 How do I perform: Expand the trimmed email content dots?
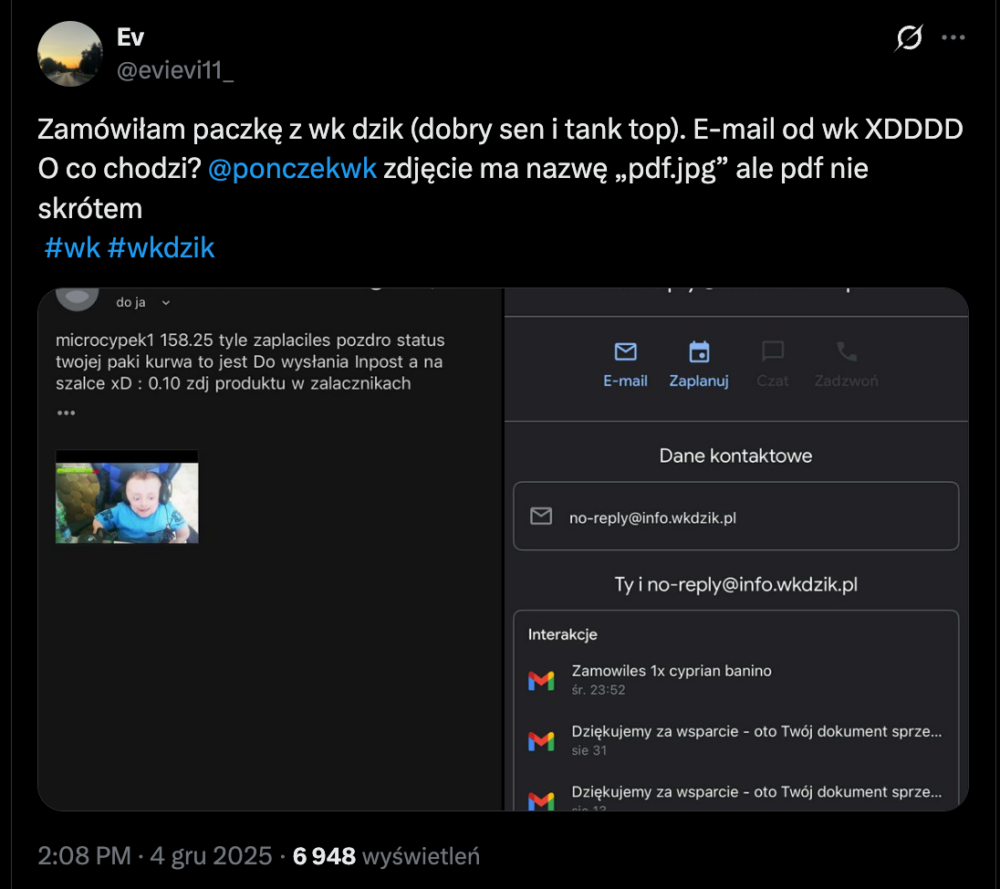tap(66, 413)
